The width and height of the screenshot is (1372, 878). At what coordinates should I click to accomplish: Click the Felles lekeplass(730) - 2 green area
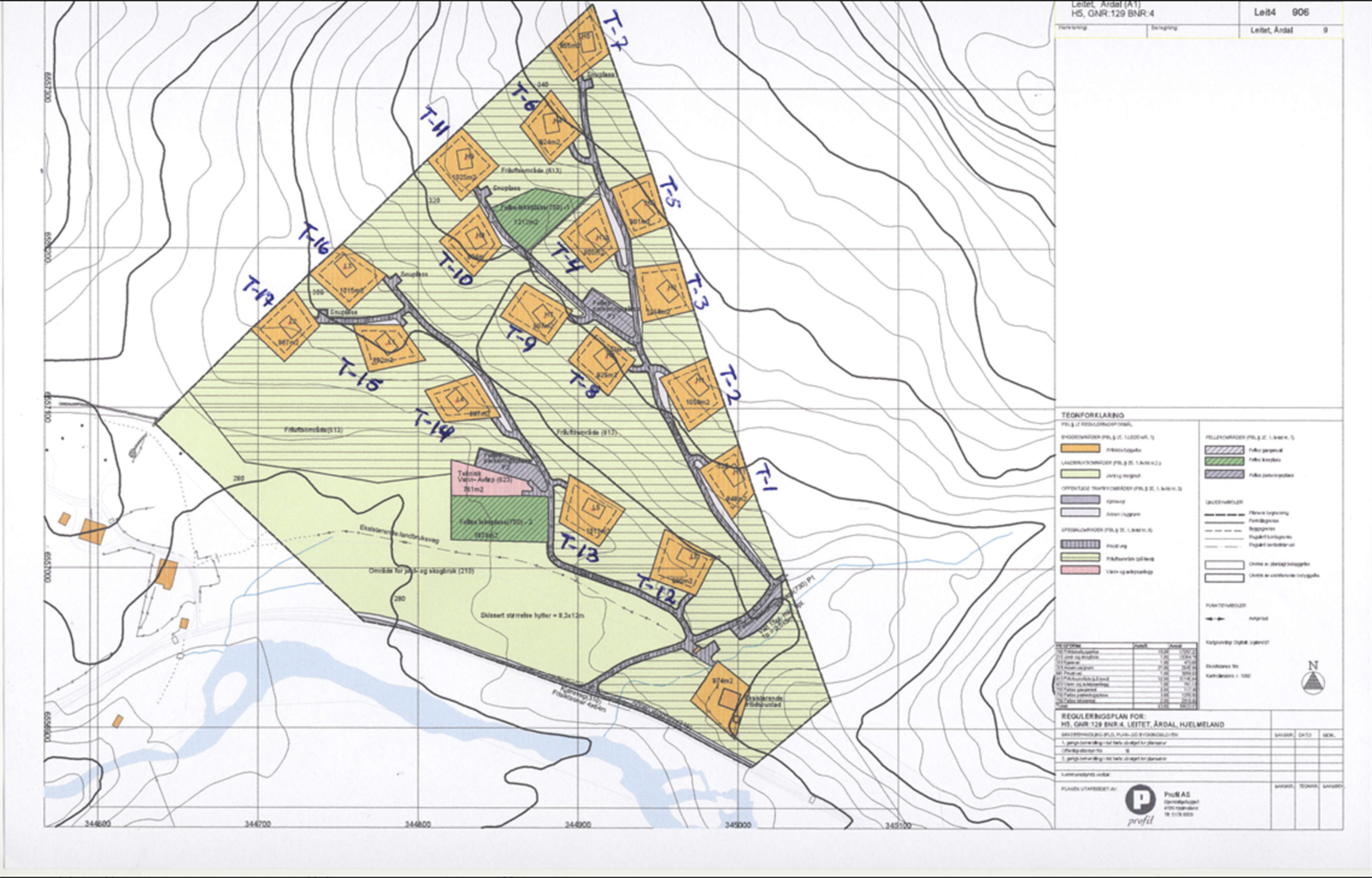click(497, 519)
